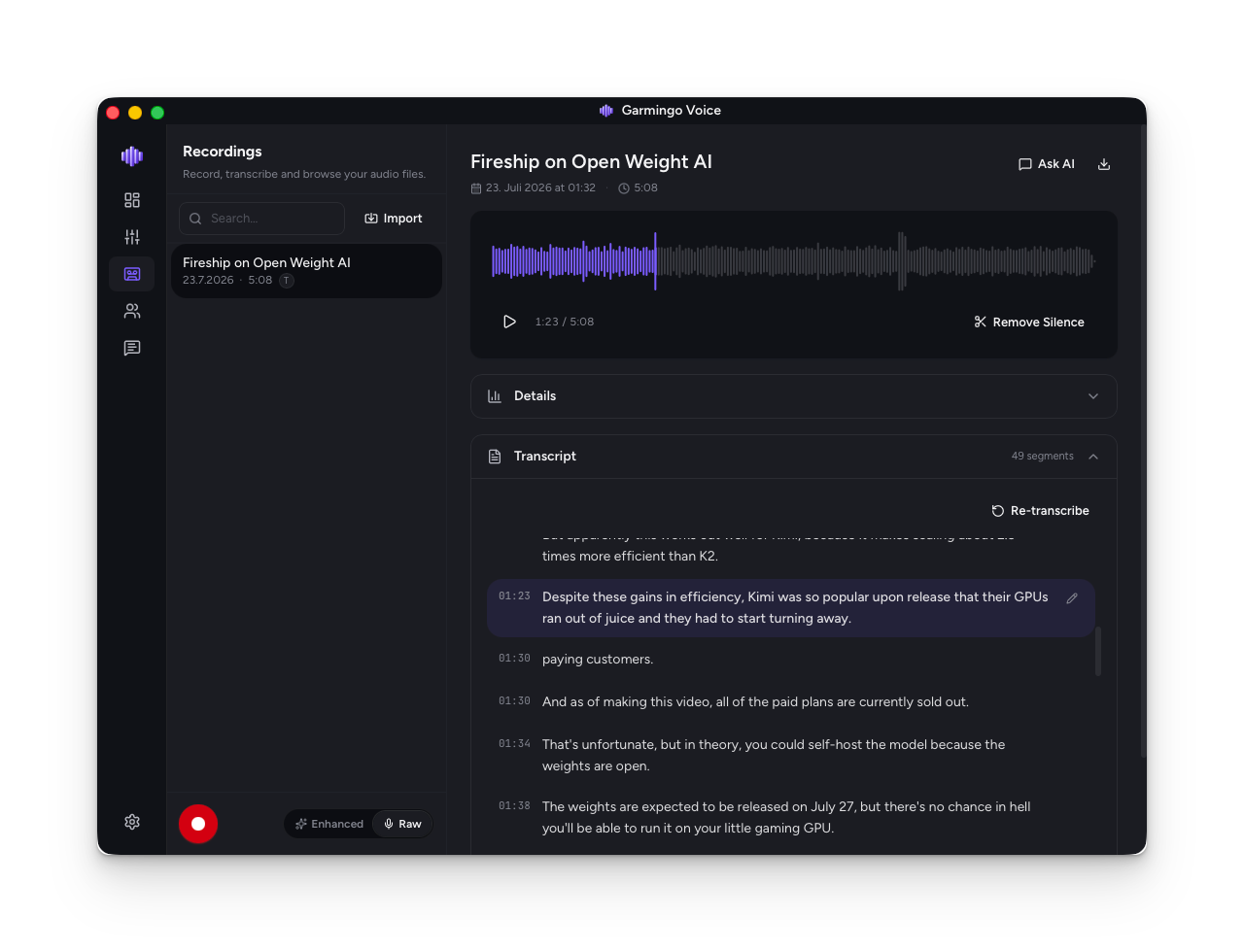This screenshot has width=1244, height=952.
Task: Open the speakers/people sidebar icon
Action: [x=132, y=311]
